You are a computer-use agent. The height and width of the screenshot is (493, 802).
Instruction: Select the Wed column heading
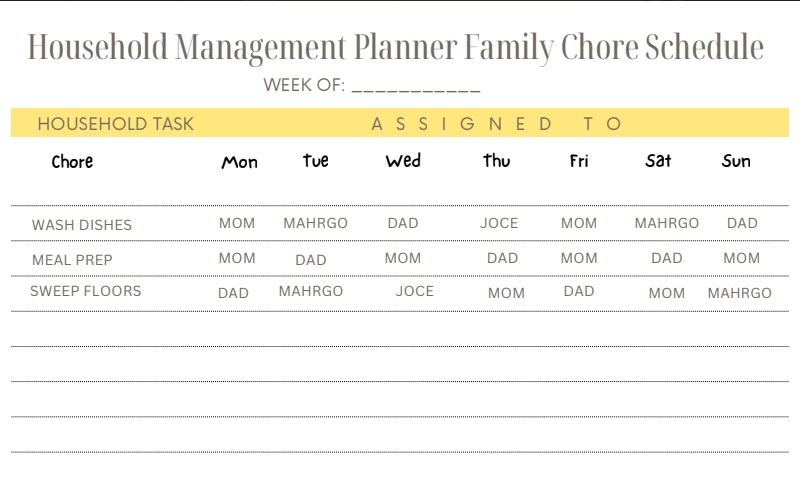403,161
